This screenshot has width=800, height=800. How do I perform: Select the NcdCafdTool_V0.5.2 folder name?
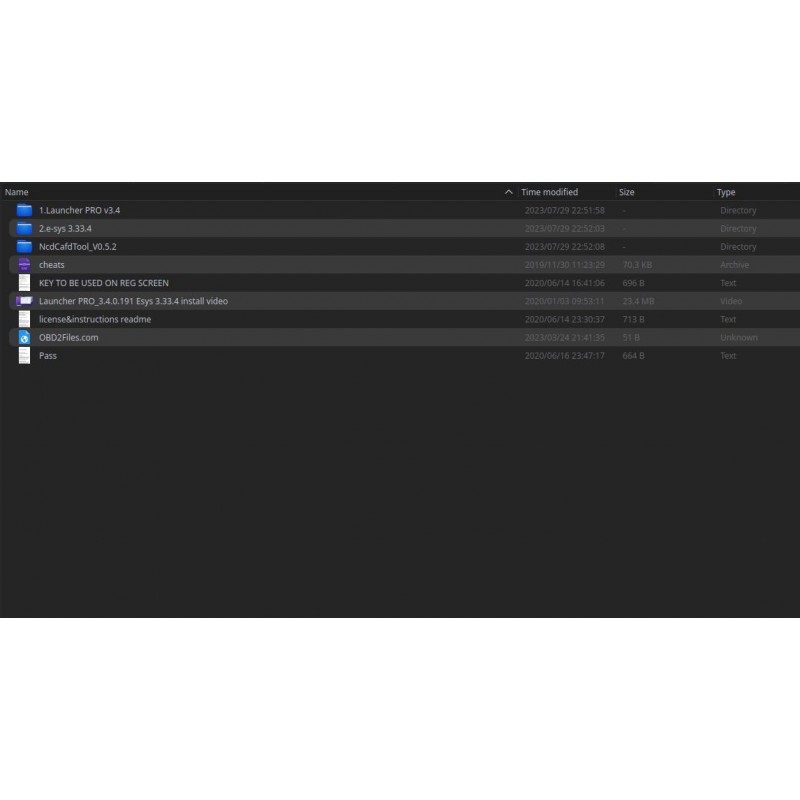(78, 246)
